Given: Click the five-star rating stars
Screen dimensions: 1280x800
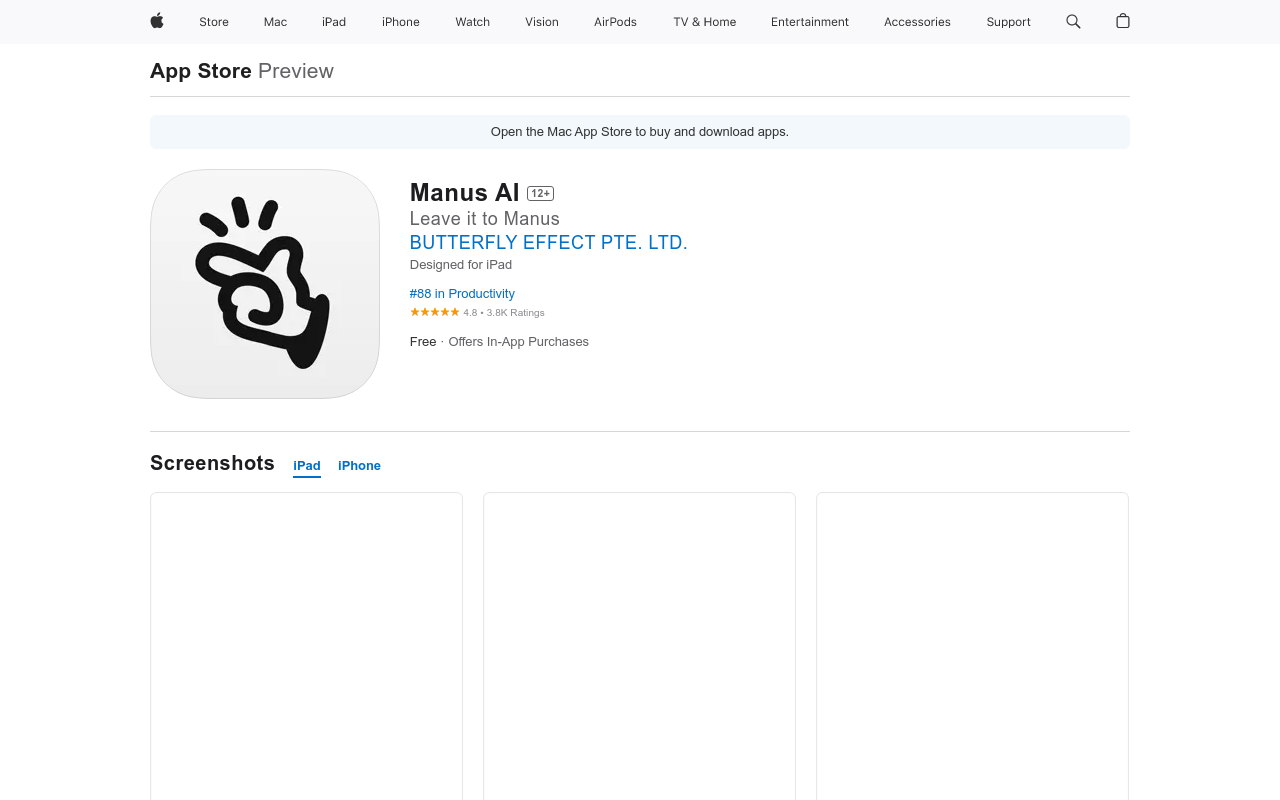Looking at the screenshot, I should click(x=434, y=312).
